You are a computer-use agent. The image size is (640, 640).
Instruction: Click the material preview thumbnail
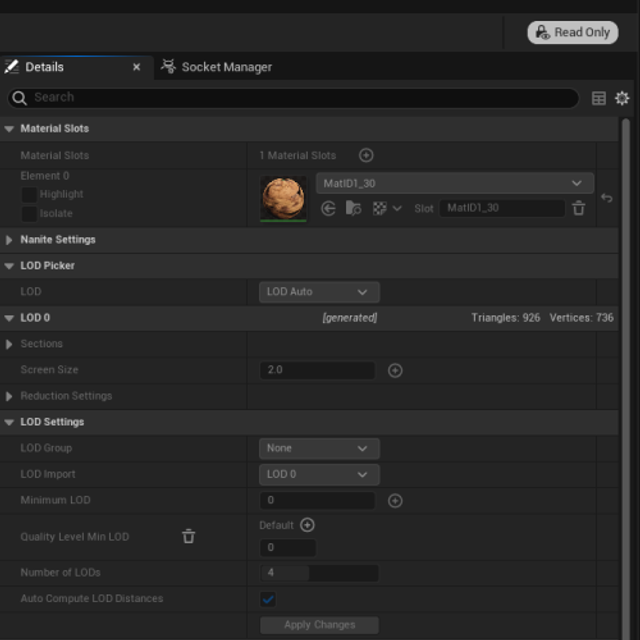pyautogui.click(x=283, y=198)
